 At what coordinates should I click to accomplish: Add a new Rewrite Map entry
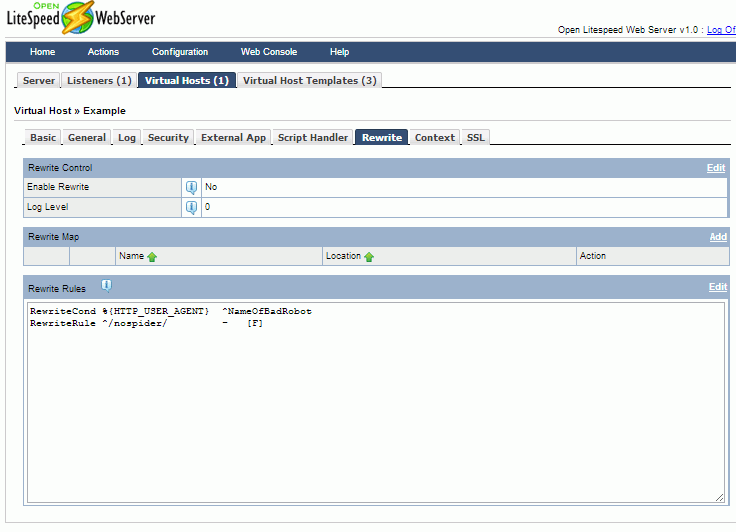pos(718,237)
